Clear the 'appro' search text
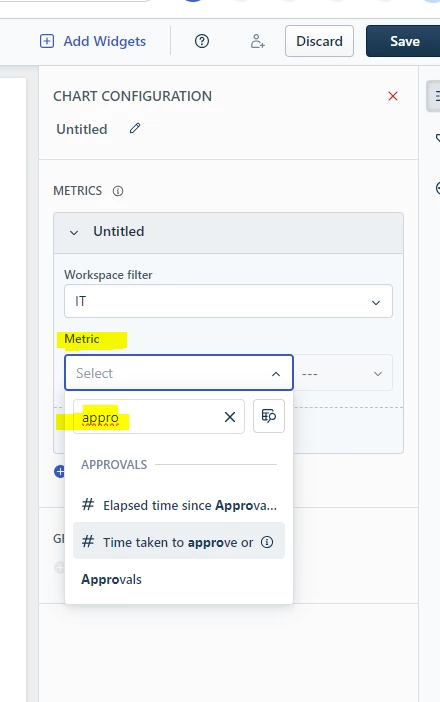Viewport: 440px width, 702px height. [x=230, y=417]
